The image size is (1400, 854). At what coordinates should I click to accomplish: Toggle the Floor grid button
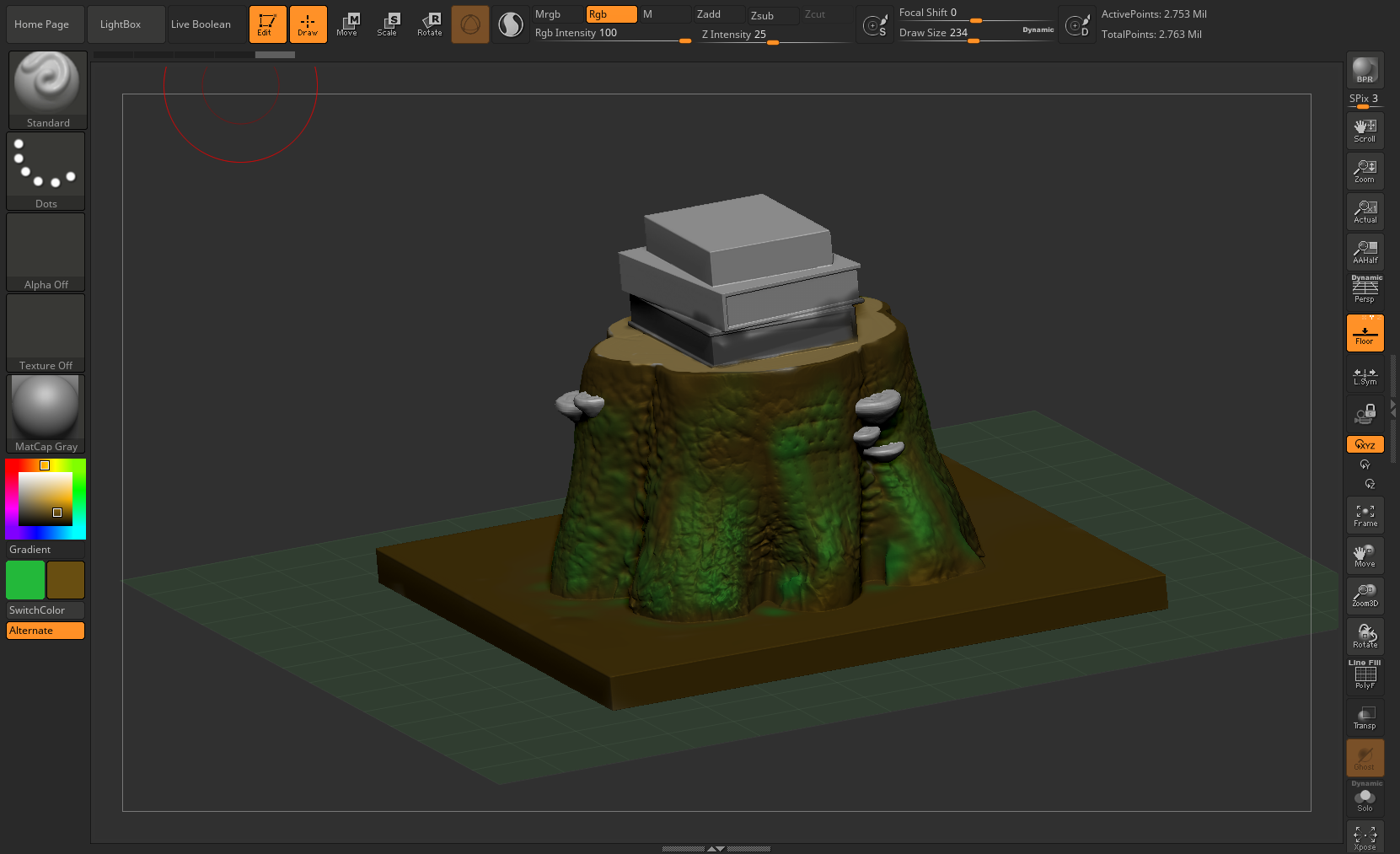1365,333
